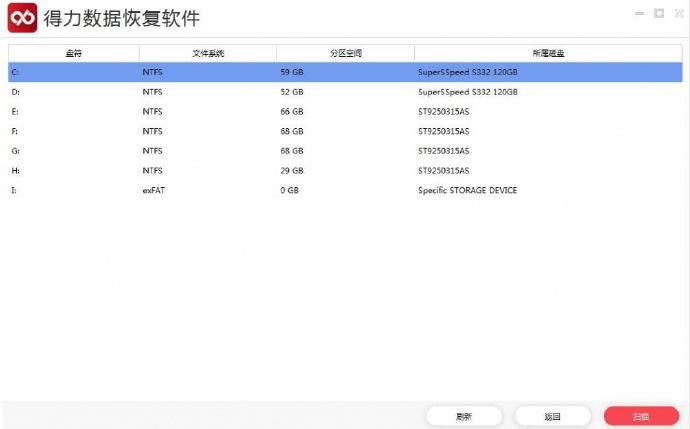Select the D: drive row
The image size is (690, 429).
click(x=345, y=92)
